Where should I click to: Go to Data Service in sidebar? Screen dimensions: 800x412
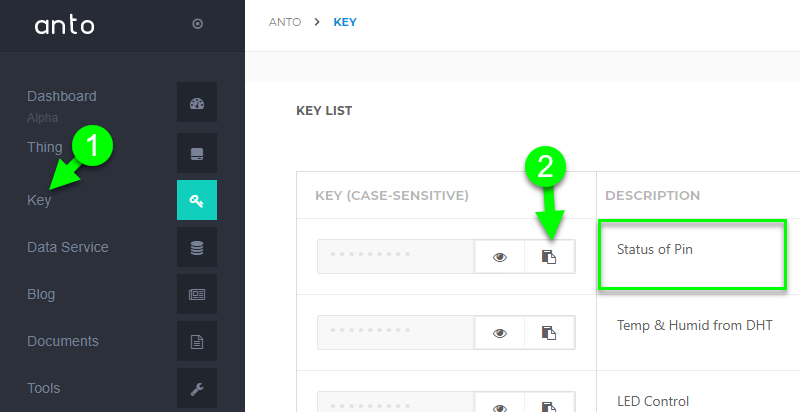pos(68,247)
